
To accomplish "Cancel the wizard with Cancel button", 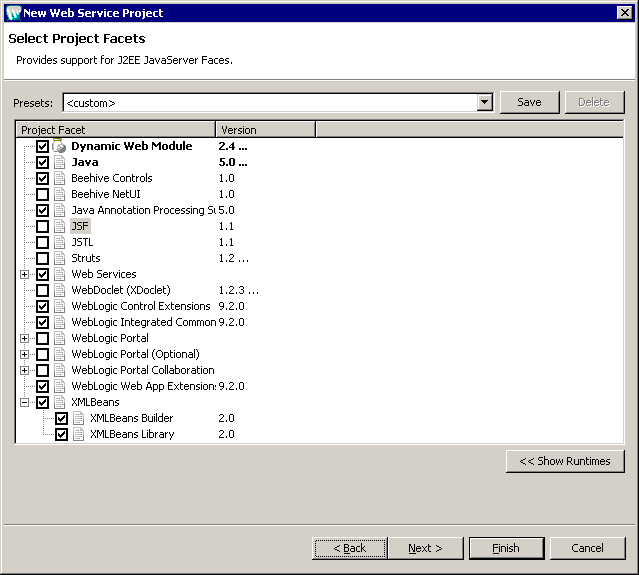I will pos(587,548).
